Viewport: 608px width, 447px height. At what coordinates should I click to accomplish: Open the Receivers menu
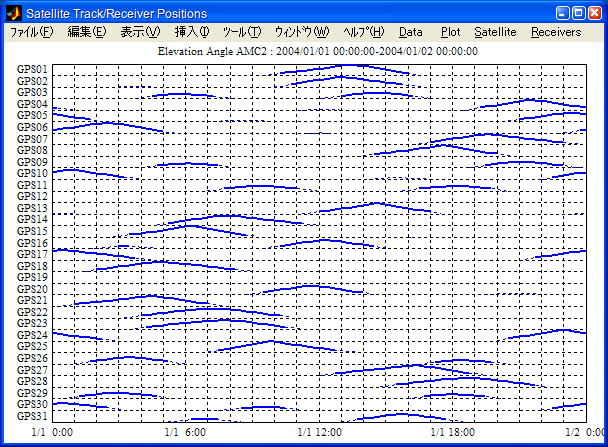[x=556, y=32]
